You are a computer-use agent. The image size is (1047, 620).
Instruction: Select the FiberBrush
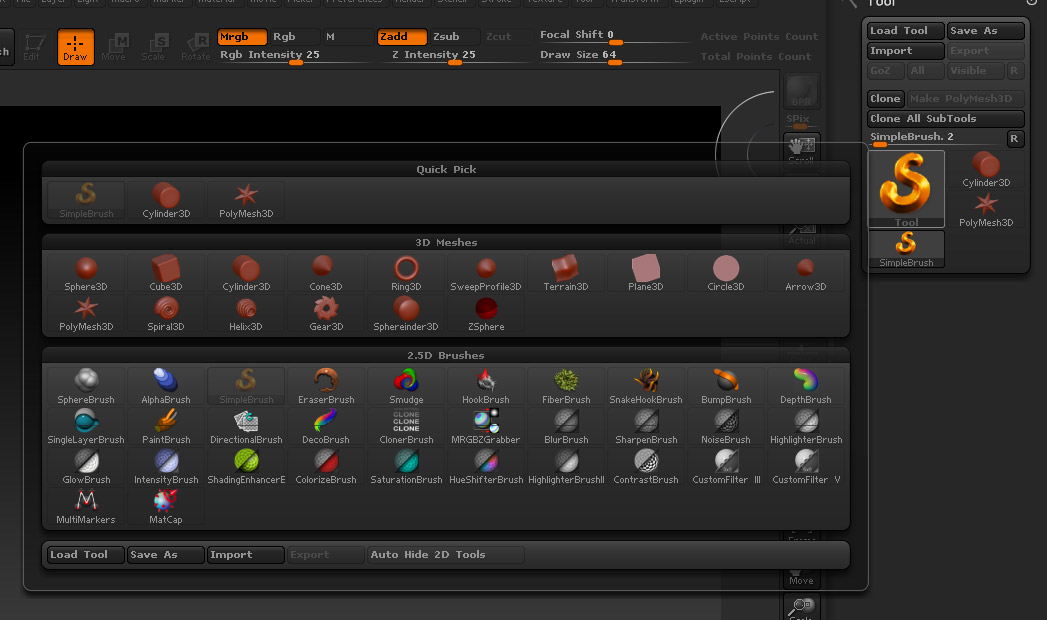tap(566, 386)
